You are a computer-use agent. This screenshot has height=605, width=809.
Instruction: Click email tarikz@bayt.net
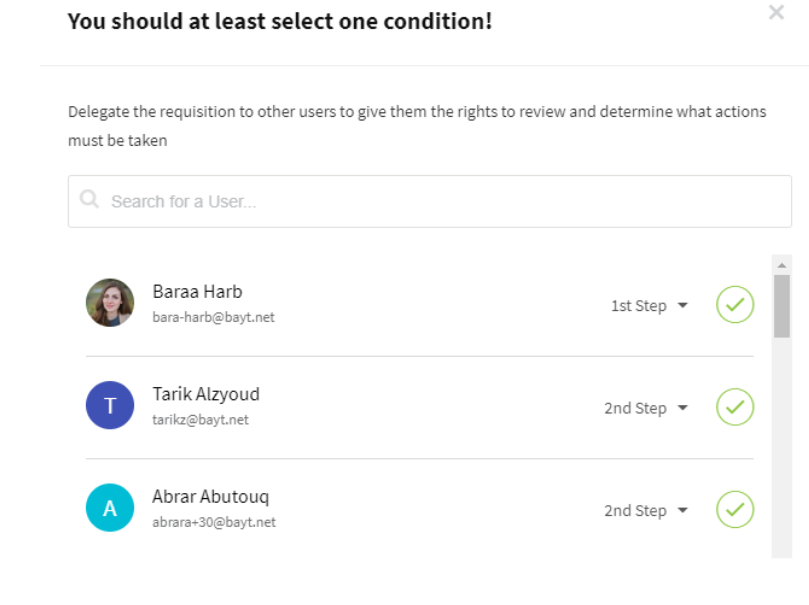pyautogui.click(x=200, y=420)
